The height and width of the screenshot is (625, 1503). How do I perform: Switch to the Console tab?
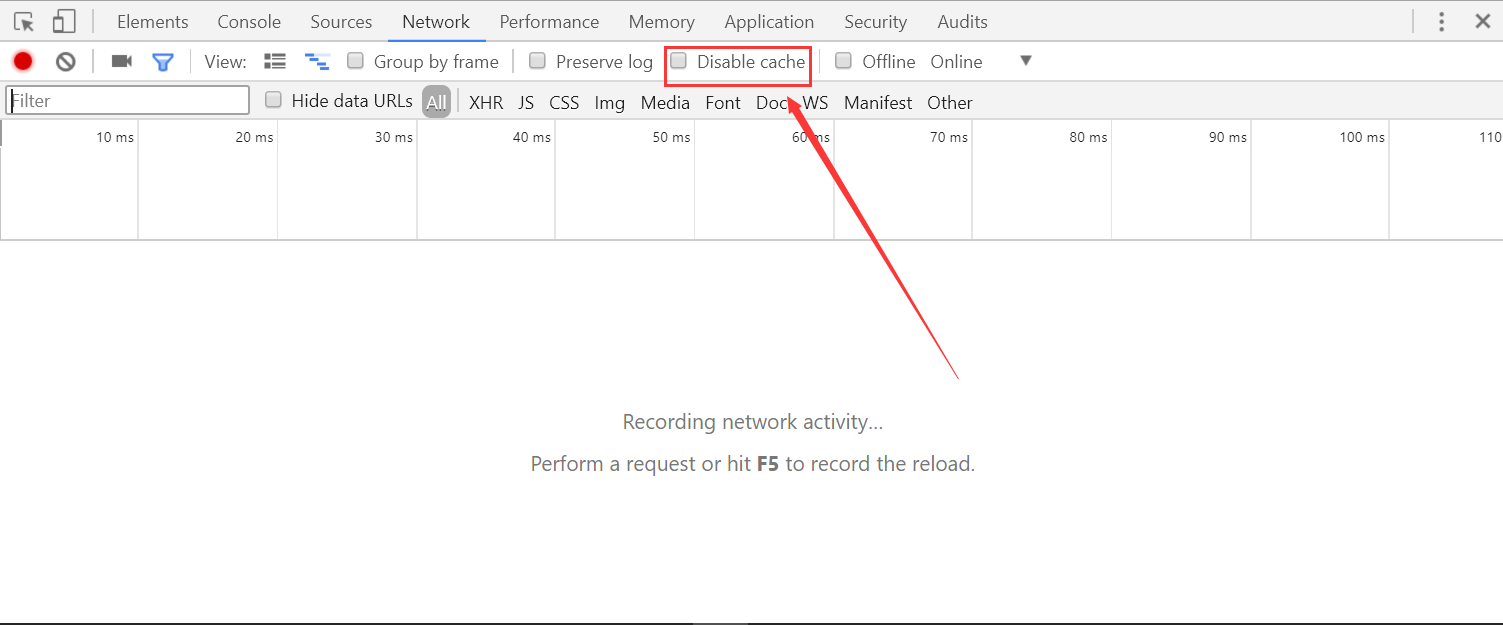(249, 22)
